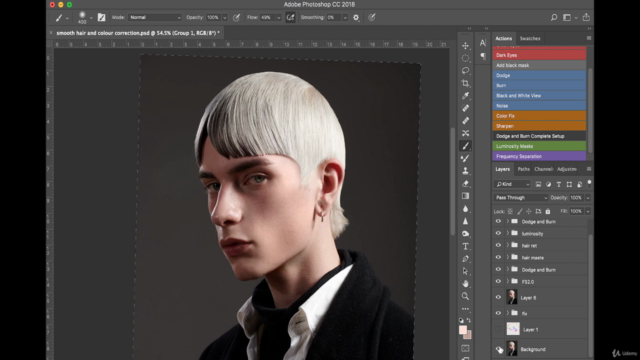Open the Paragraph panel icon

(483, 56)
